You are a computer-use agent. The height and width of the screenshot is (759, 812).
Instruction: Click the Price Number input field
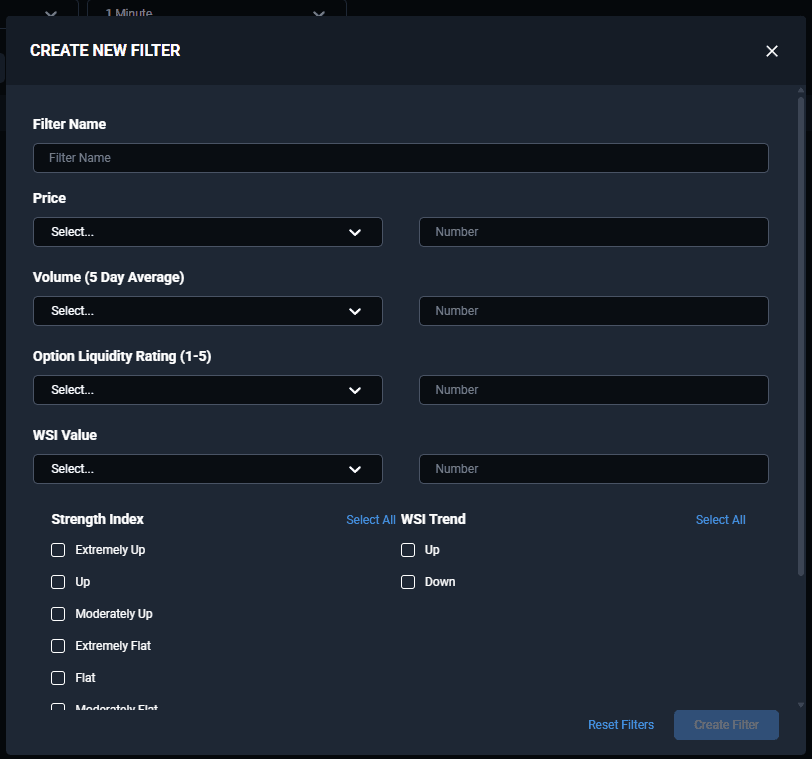pos(593,232)
